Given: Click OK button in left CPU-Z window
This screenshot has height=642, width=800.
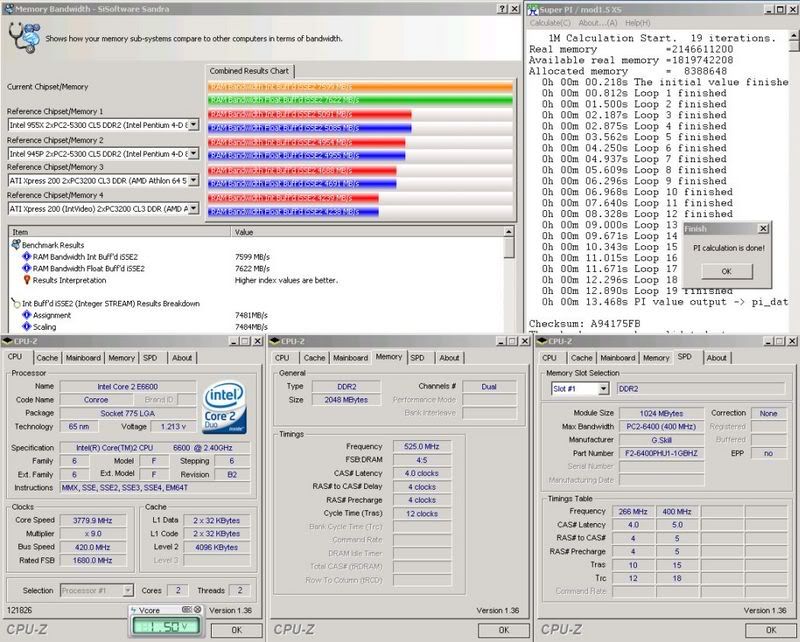Looking at the screenshot, I should tap(237, 630).
